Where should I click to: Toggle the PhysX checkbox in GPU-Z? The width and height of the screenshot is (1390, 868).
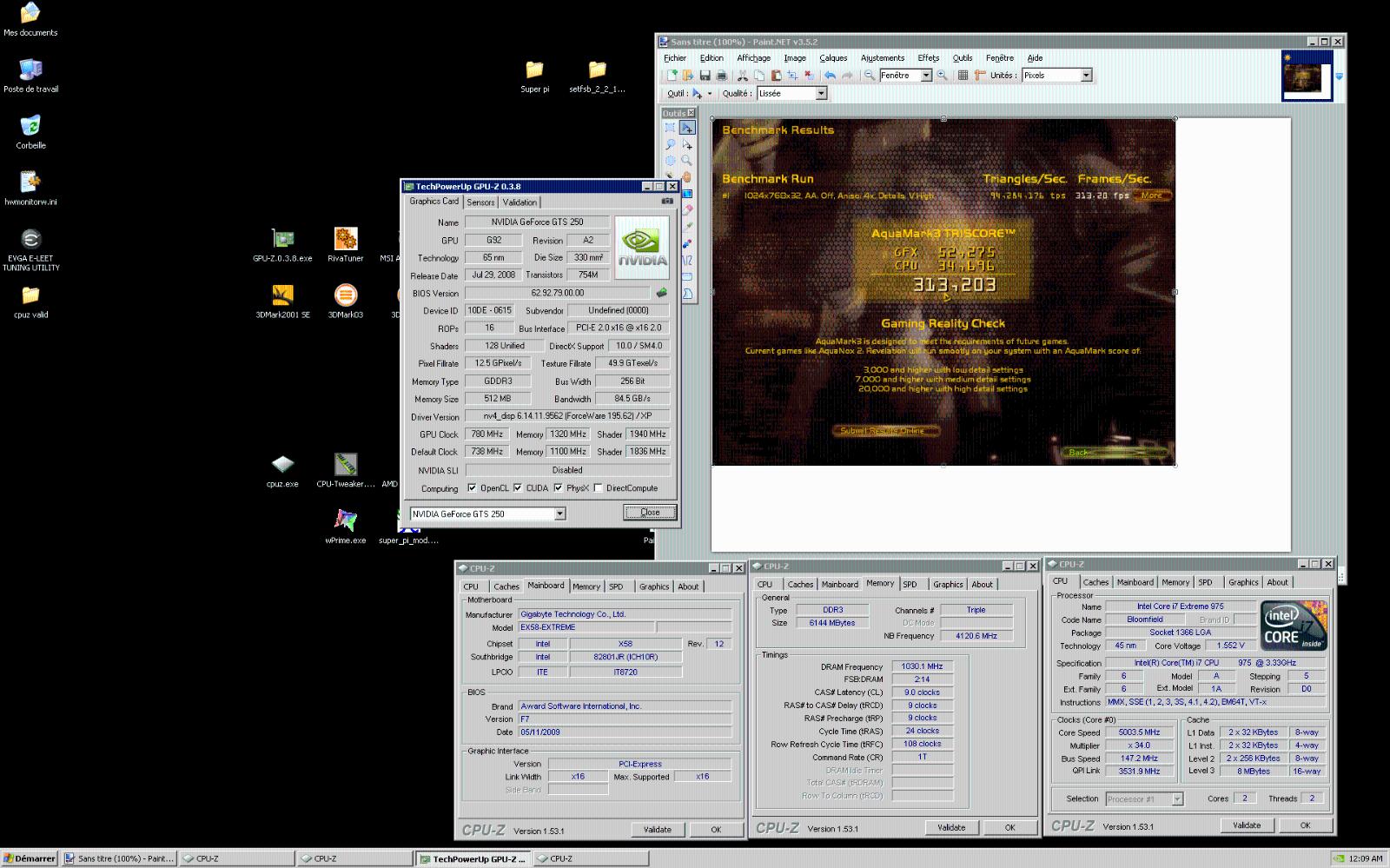pyautogui.click(x=558, y=488)
